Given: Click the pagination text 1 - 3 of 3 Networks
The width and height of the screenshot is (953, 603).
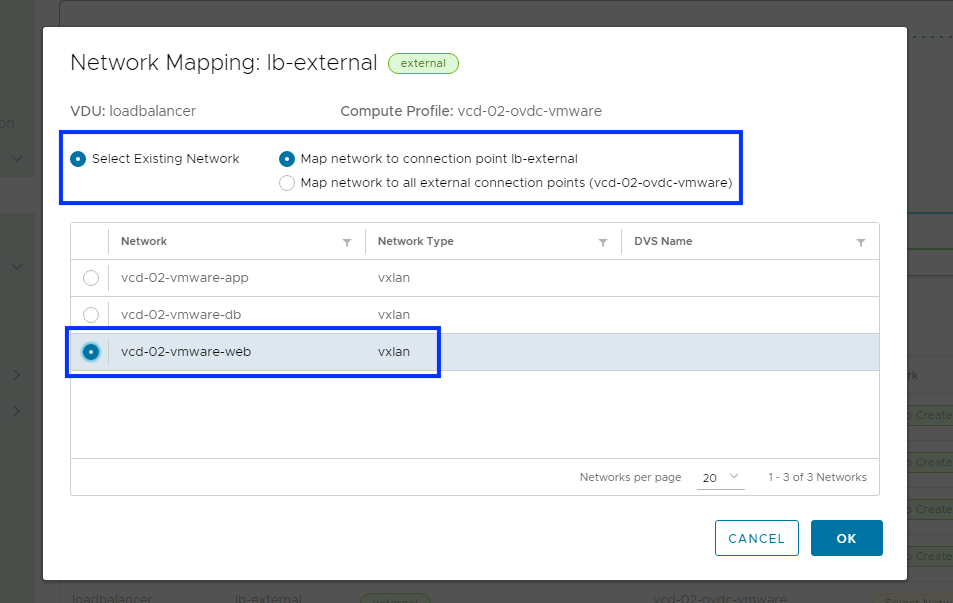Looking at the screenshot, I should point(816,478).
